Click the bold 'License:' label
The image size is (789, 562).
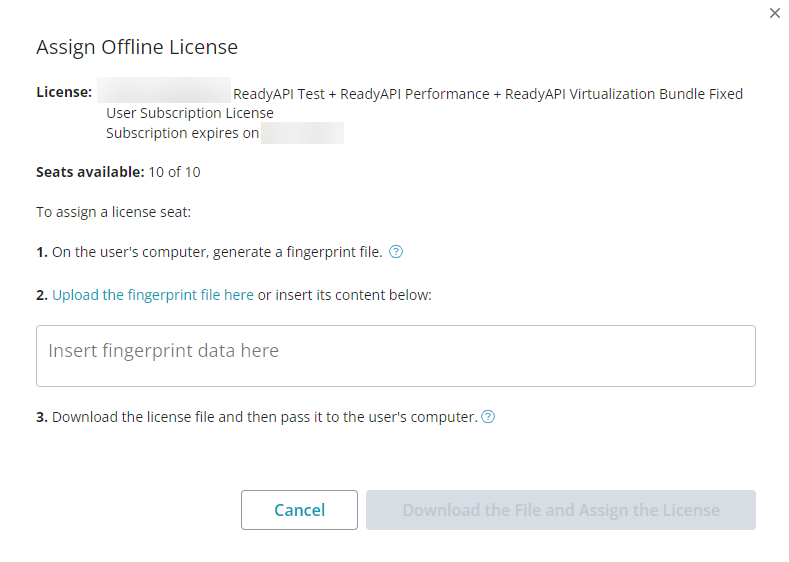coord(64,92)
